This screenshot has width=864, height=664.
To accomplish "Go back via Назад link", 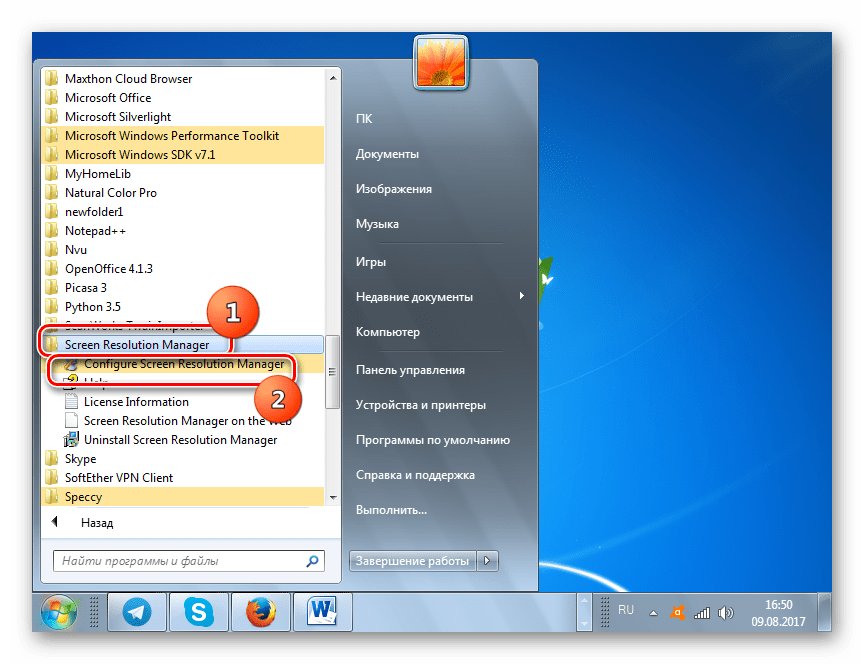I will pyautogui.click(x=96, y=522).
